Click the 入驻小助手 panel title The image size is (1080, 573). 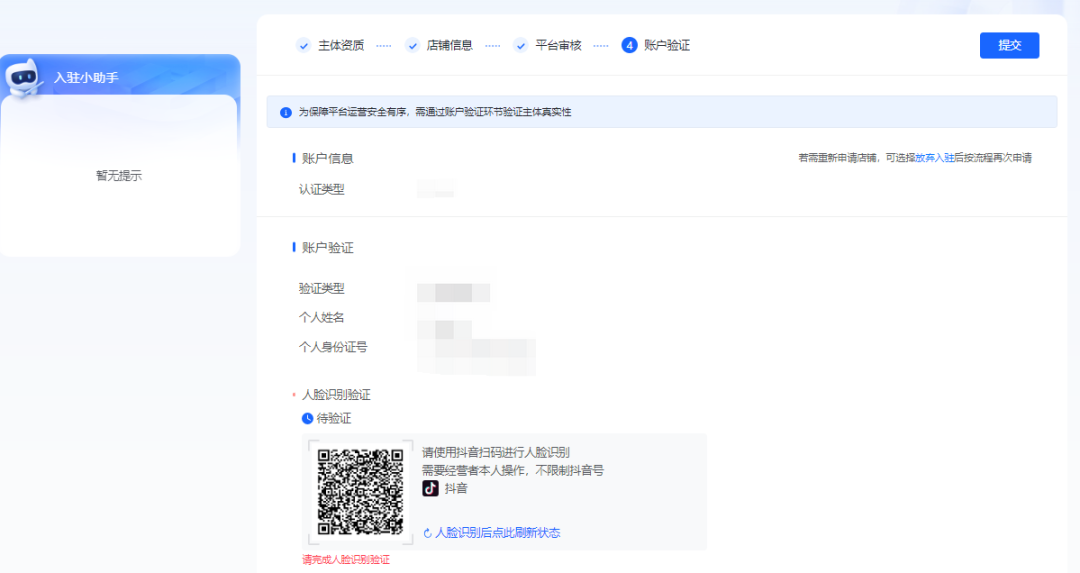86,78
